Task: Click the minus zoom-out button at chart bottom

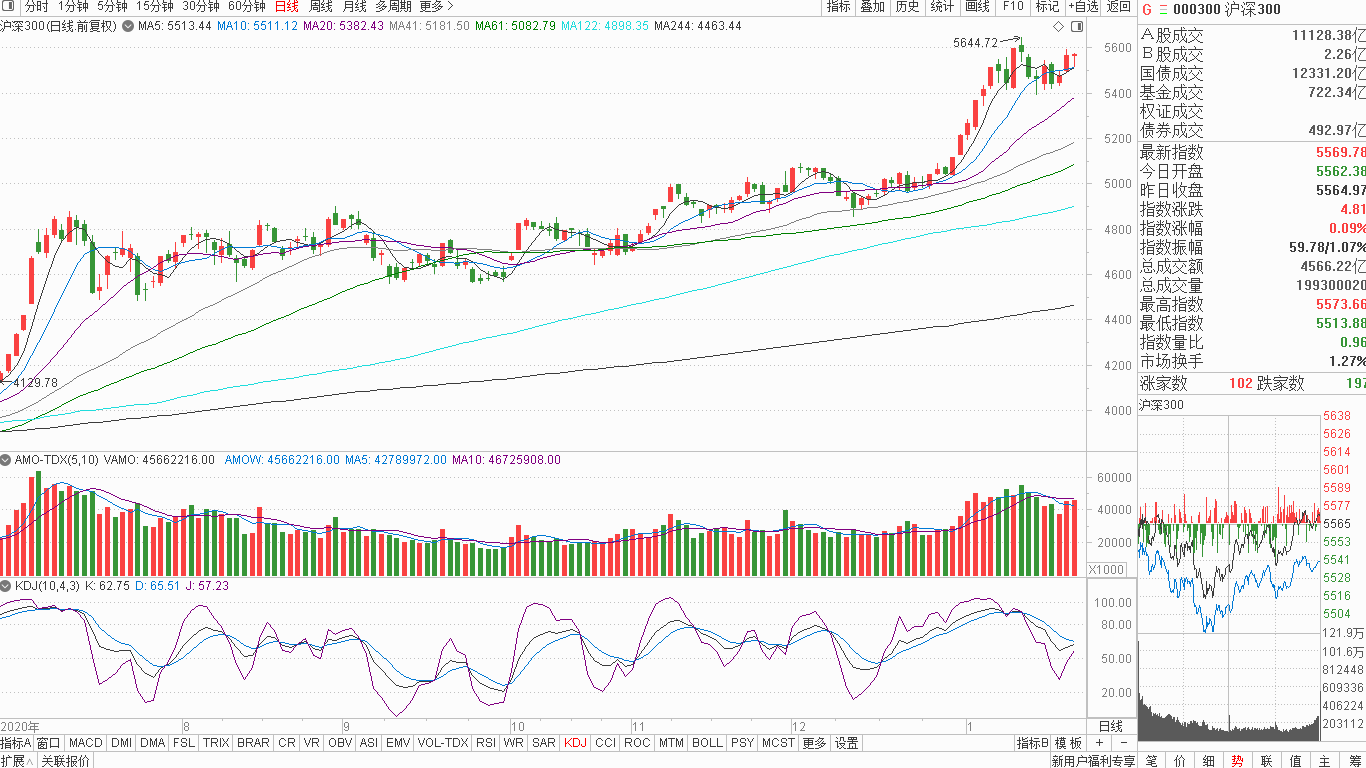Action: (x=1123, y=743)
